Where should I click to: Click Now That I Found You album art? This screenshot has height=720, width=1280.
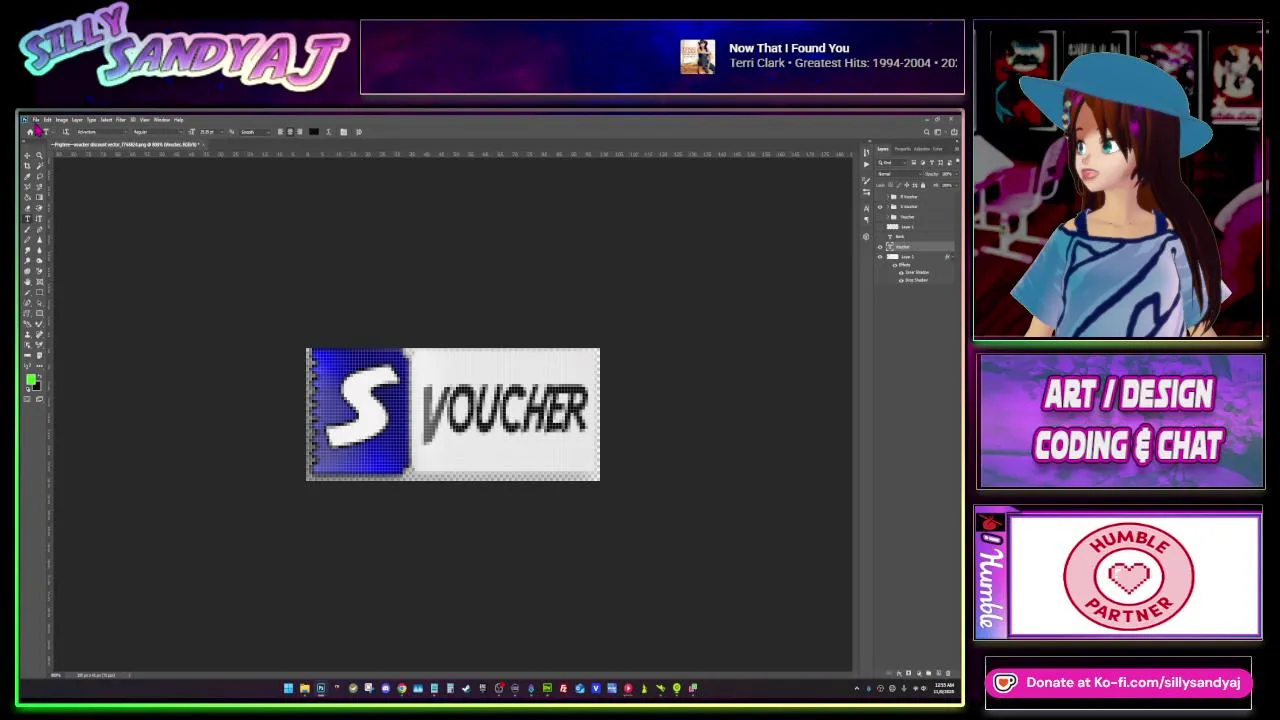[698, 57]
